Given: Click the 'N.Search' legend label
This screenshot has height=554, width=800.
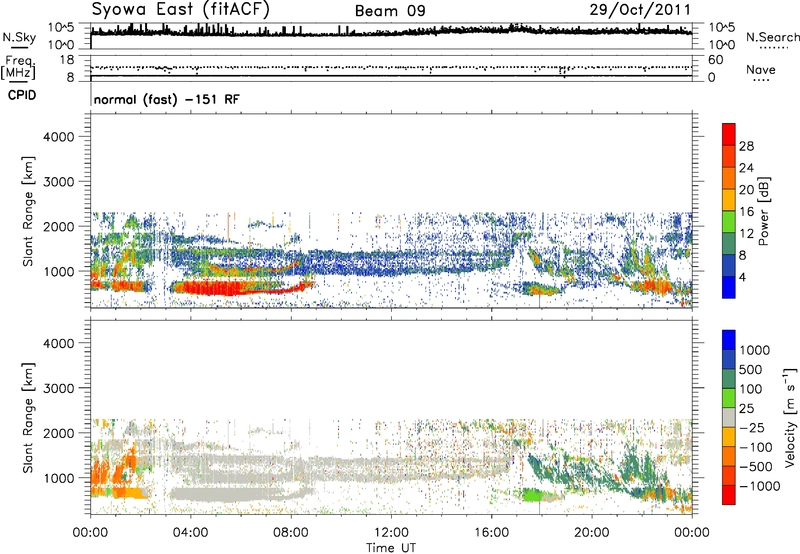Looking at the screenshot, I should [772, 37].
